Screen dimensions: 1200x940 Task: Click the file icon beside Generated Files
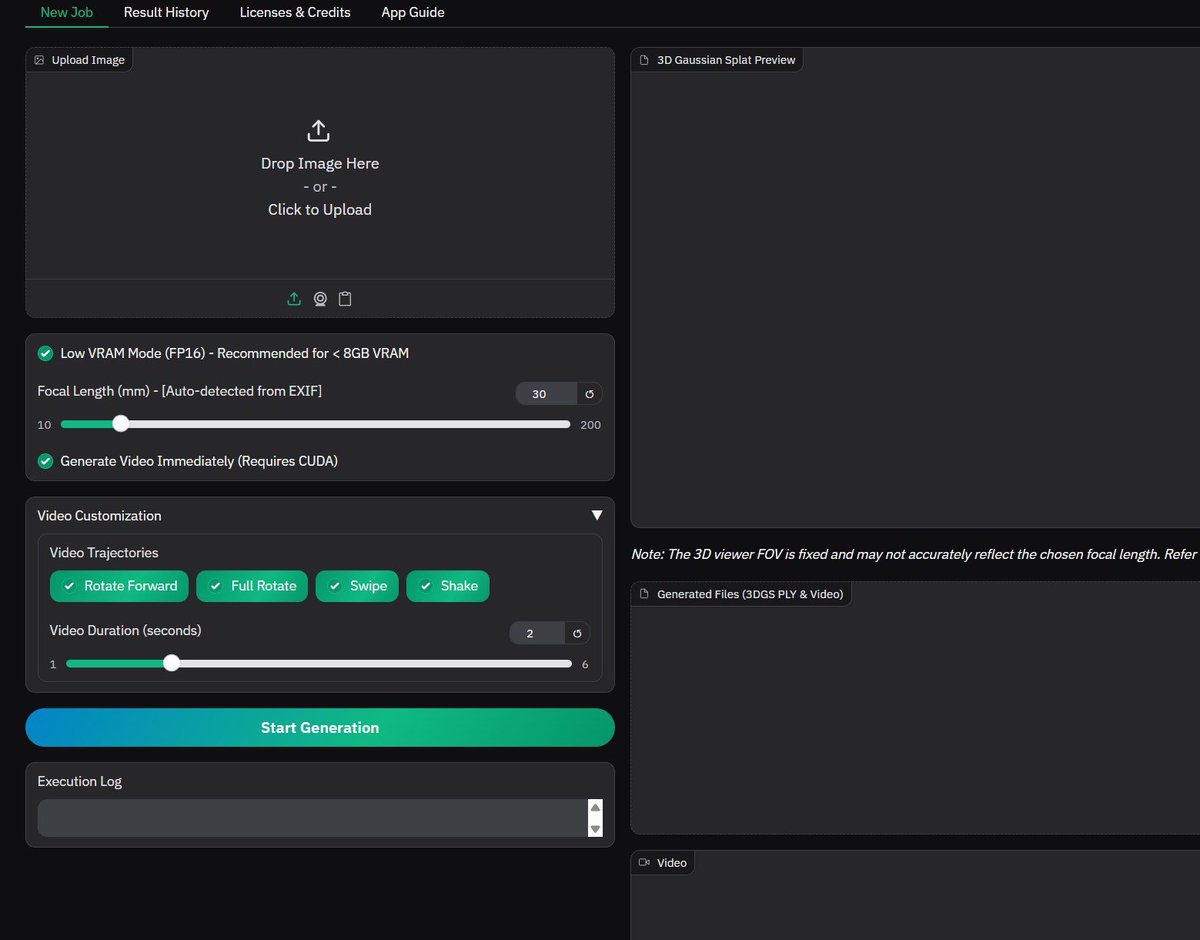(x=644, y=594)
